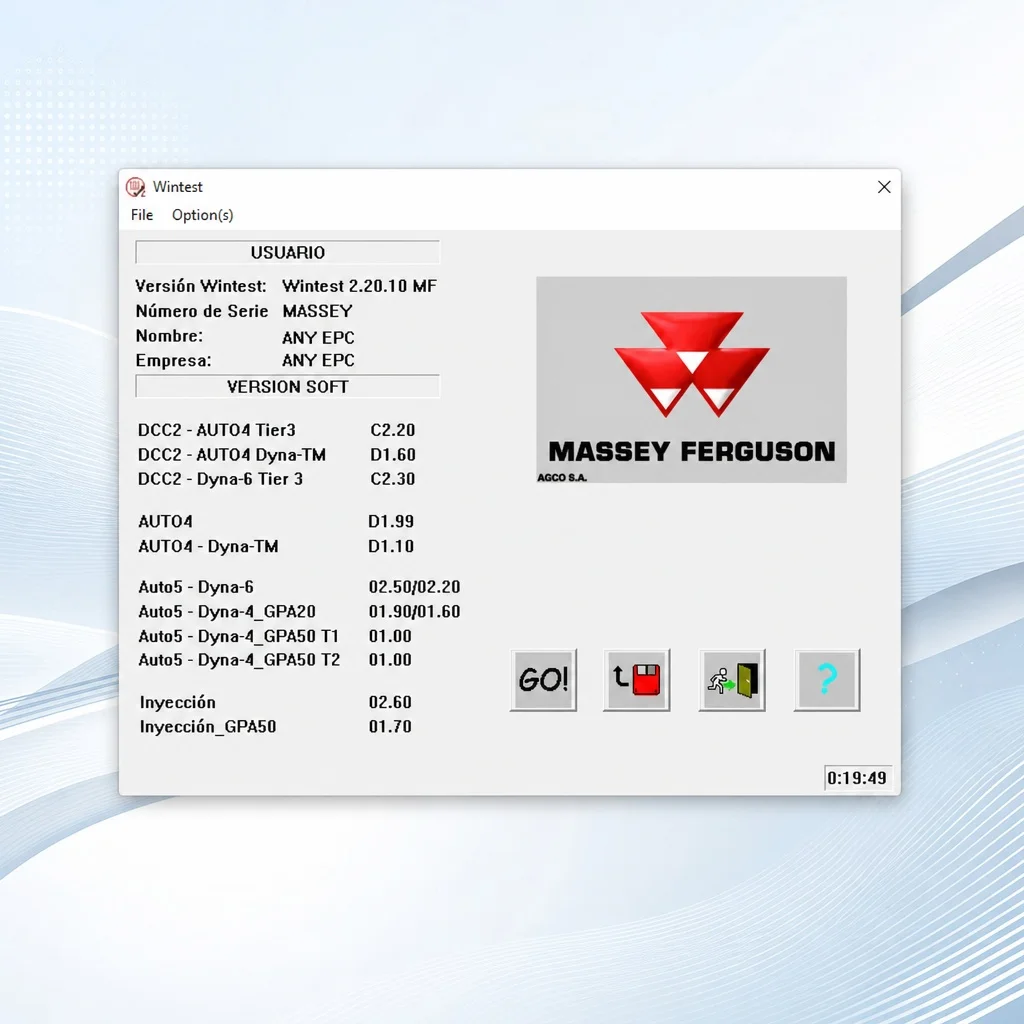Click the 'AUTO4 - Dyna-TM' row label
Screen dimensions: 1024x1024
(208, 546)
